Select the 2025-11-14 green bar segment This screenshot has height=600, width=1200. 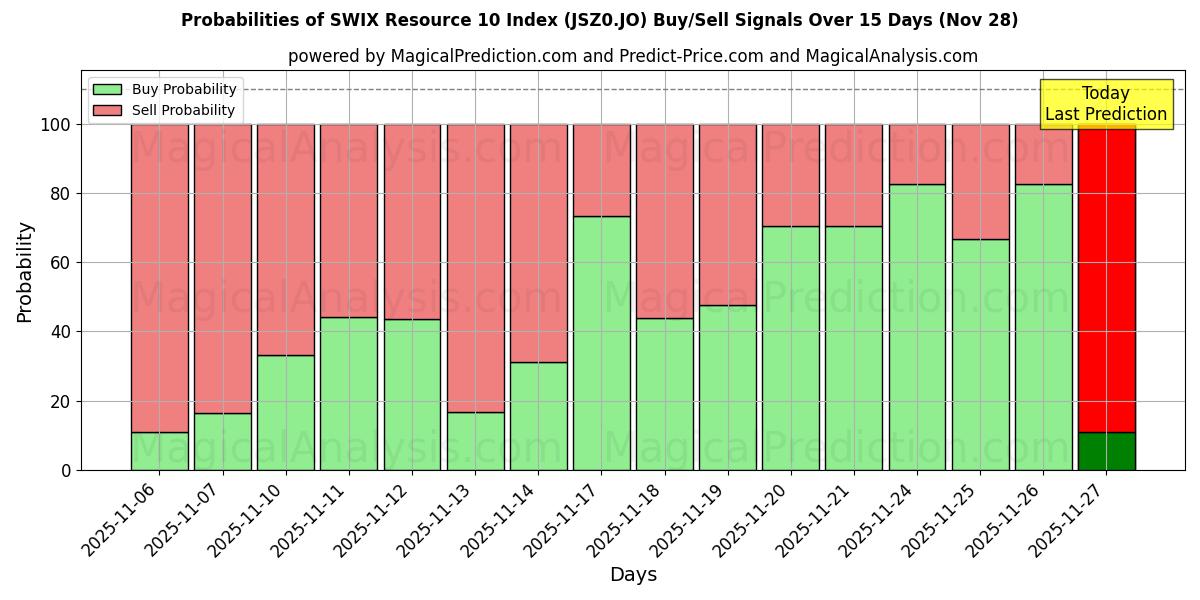coord(541,415)
